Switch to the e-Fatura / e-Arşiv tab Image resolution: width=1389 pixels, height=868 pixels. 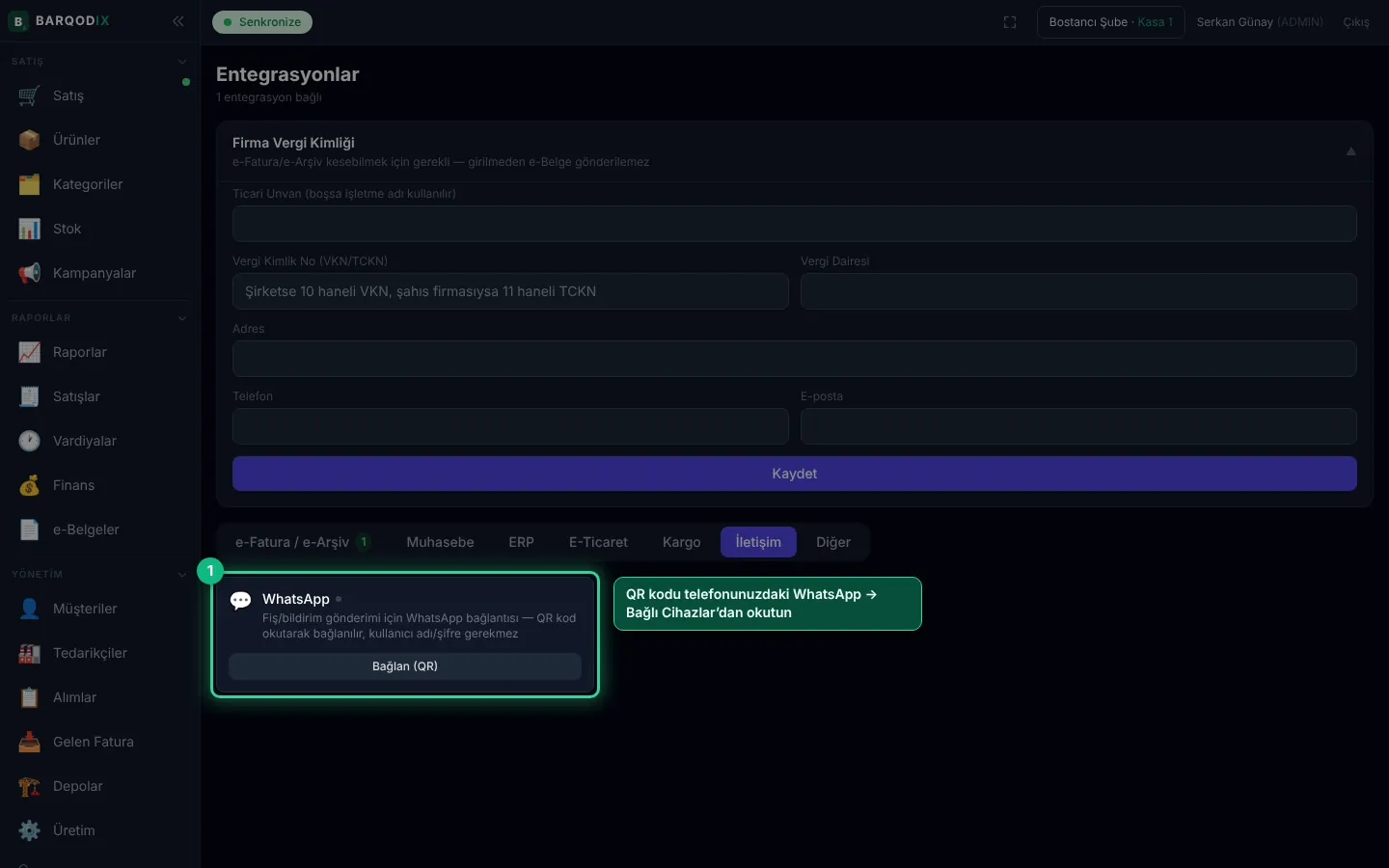303,542
